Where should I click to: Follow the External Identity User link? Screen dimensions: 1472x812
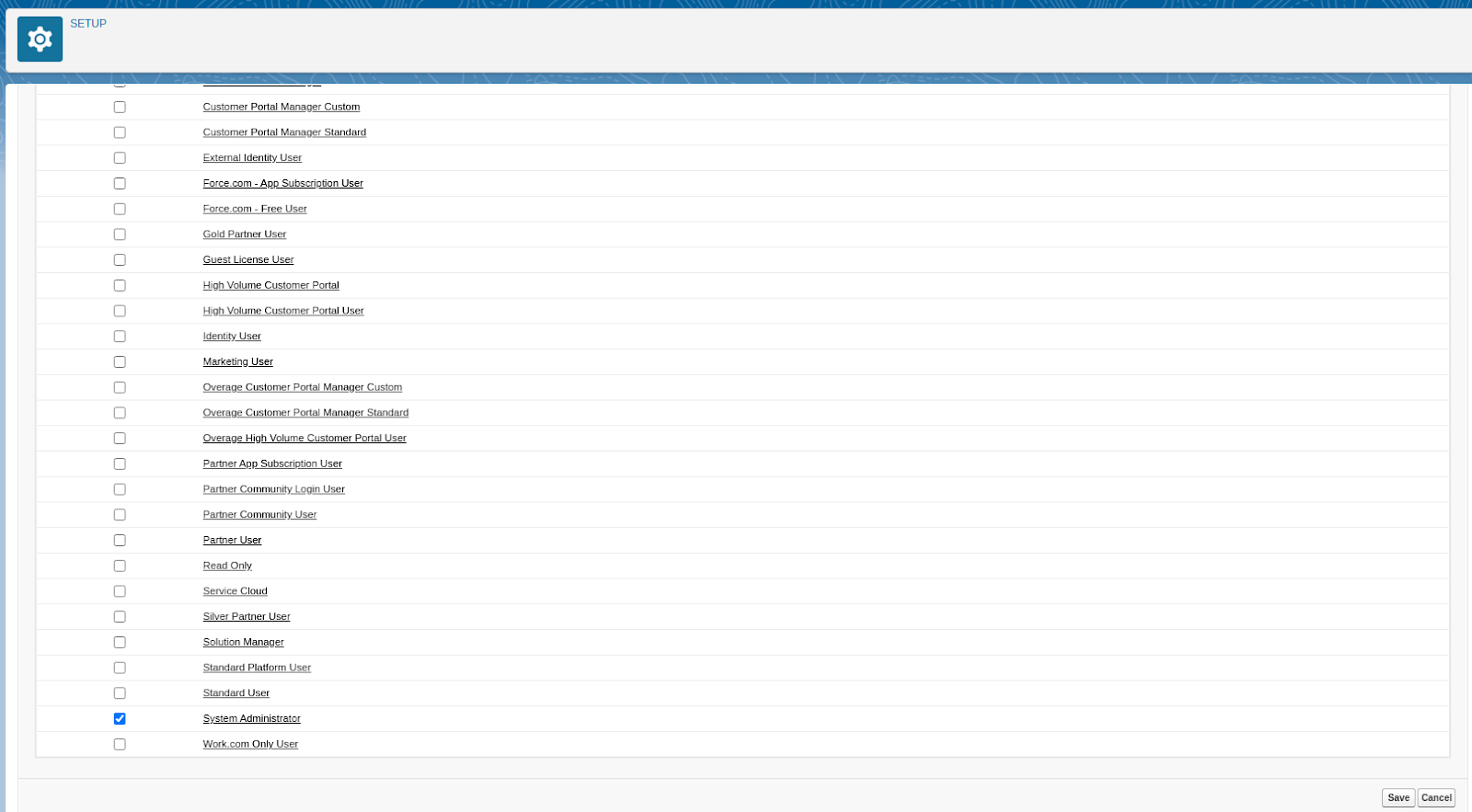click(x=252, y=158)
